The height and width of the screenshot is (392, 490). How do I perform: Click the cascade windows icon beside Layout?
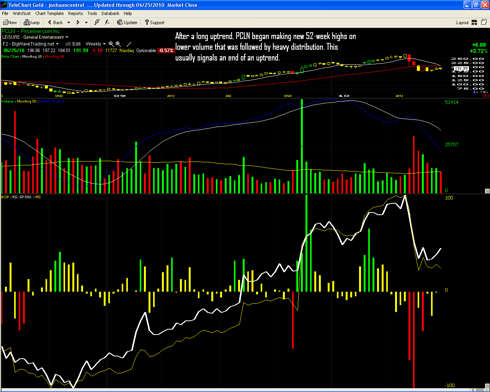[x=484, y=22]
